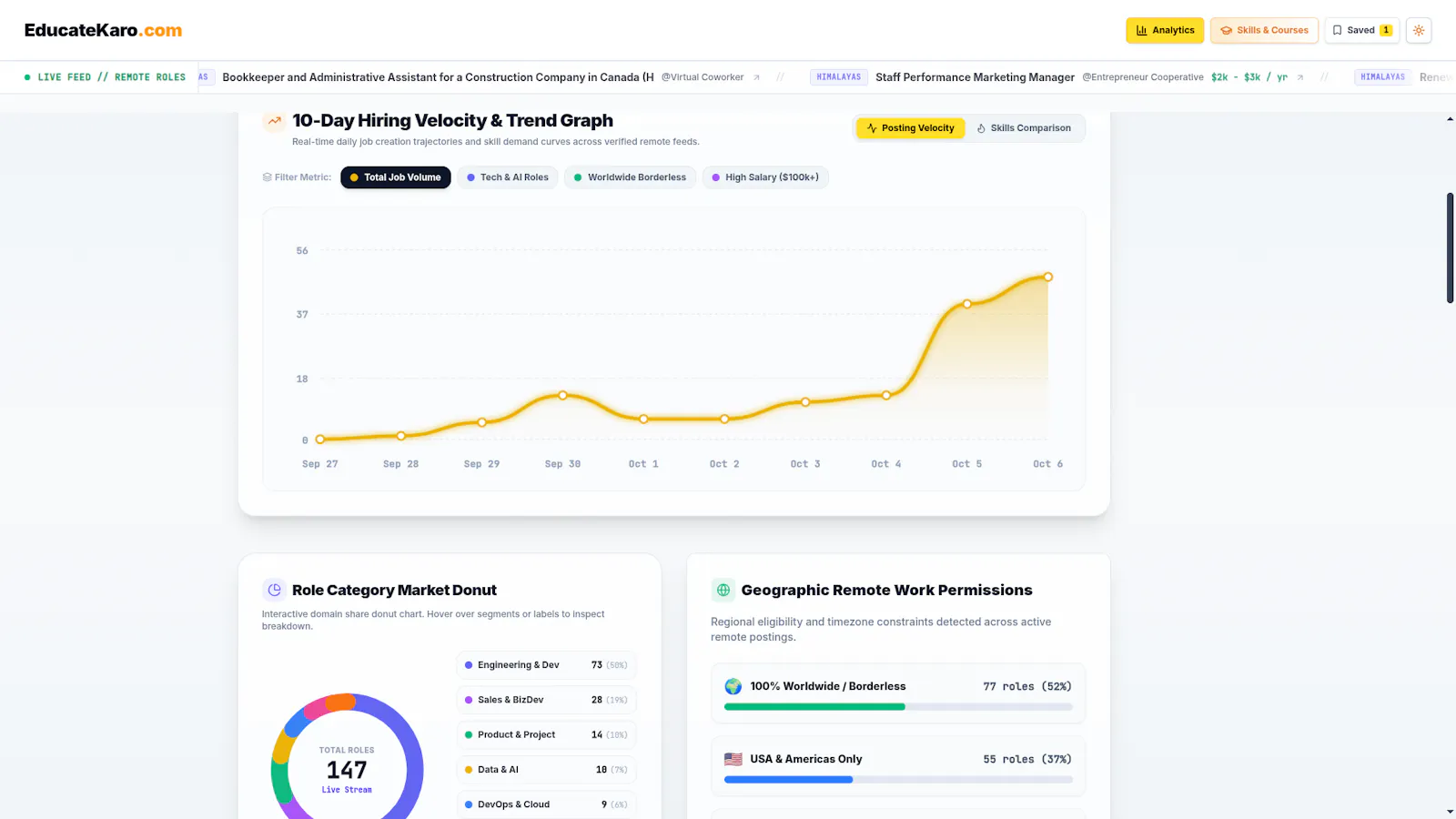Select Worldwide Borderless filter
Viewport: 1456px width, 819px height.
(630, 177)
